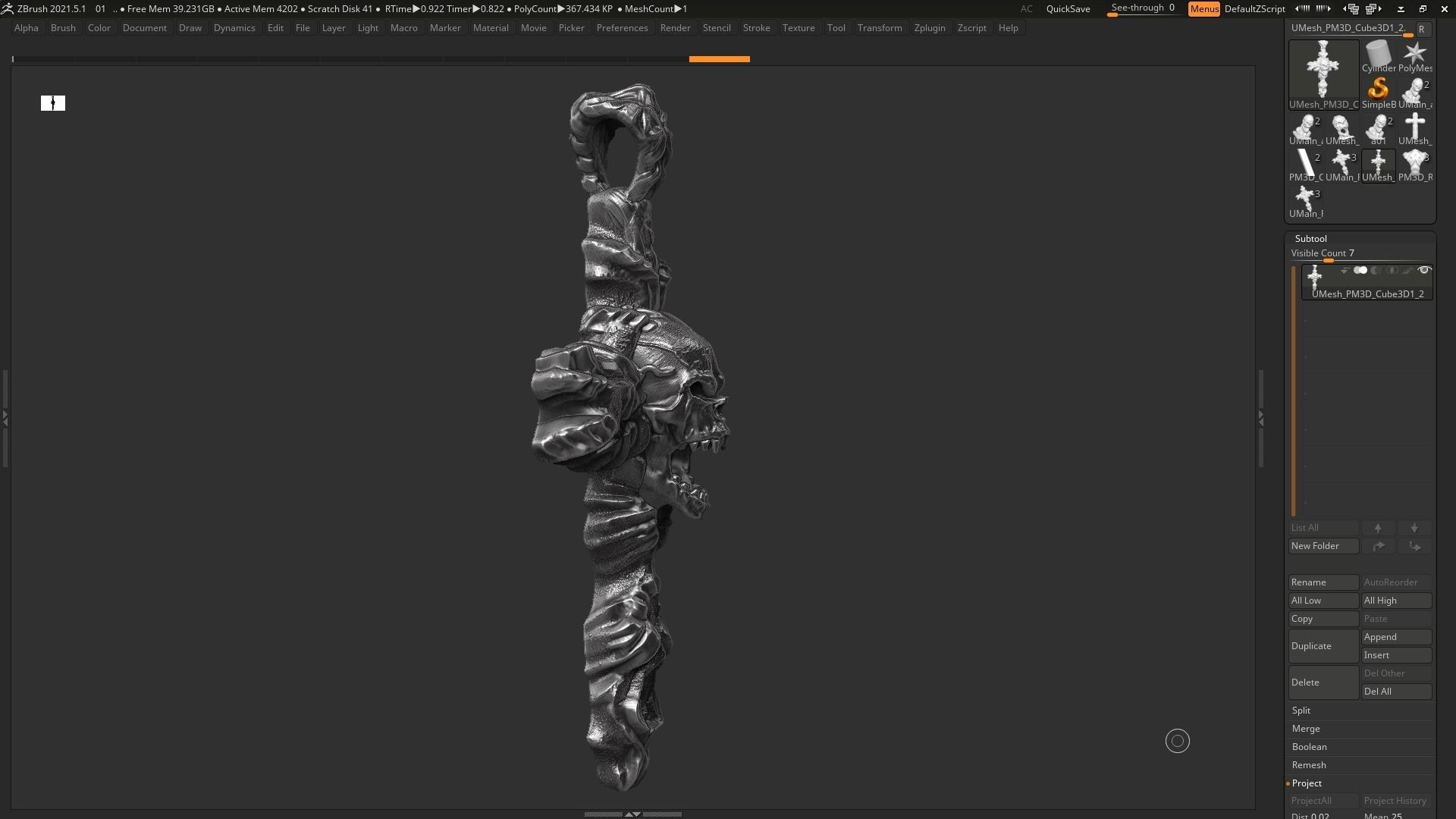Click the New Folder button
The image size is (1456, 819).
pyautogui.click(x=1323, y=546)
